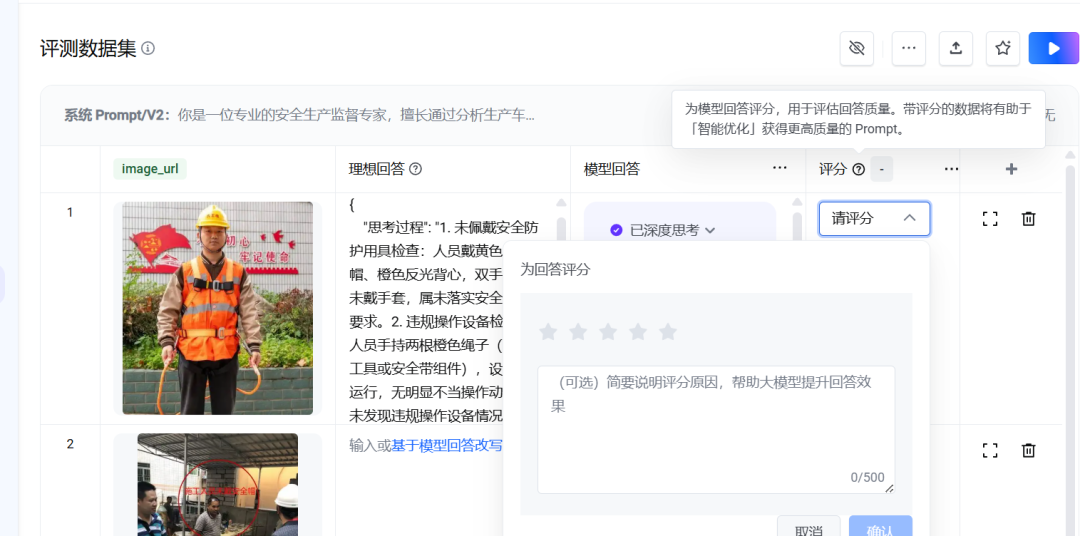Click the hidden-eye visibility icon in toolbar
1080x536 pixels.
click(x=857, y=48)
